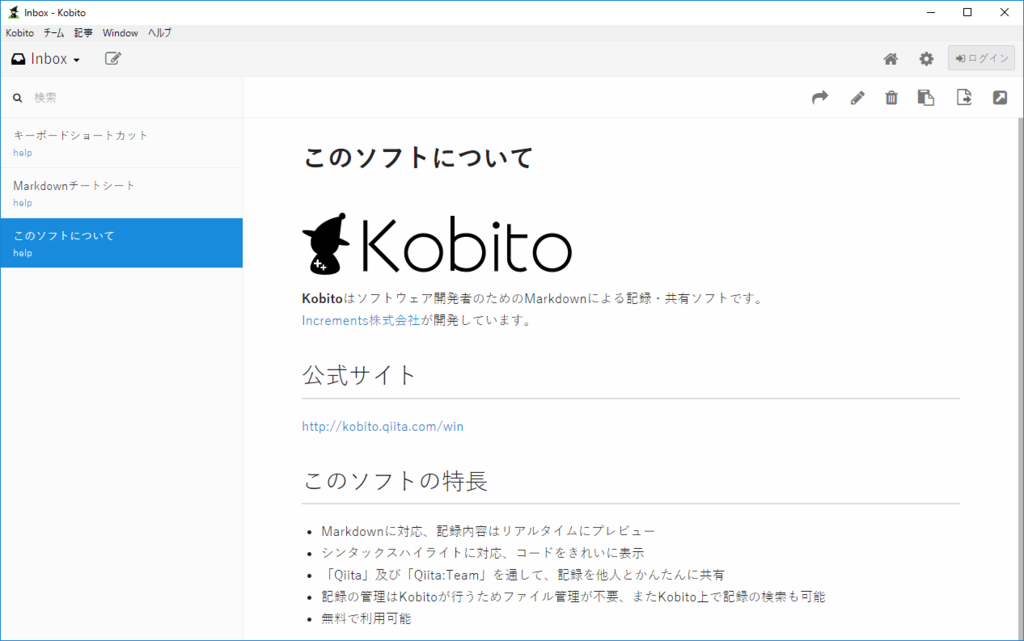Click the 無料で利用可能 bullet text

366,619
